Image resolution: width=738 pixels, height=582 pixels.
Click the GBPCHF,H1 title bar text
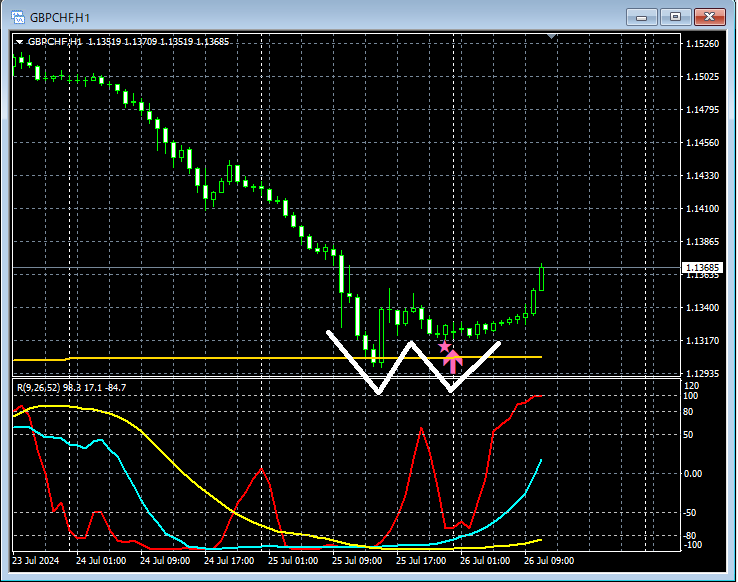click(x=62, y=17)
